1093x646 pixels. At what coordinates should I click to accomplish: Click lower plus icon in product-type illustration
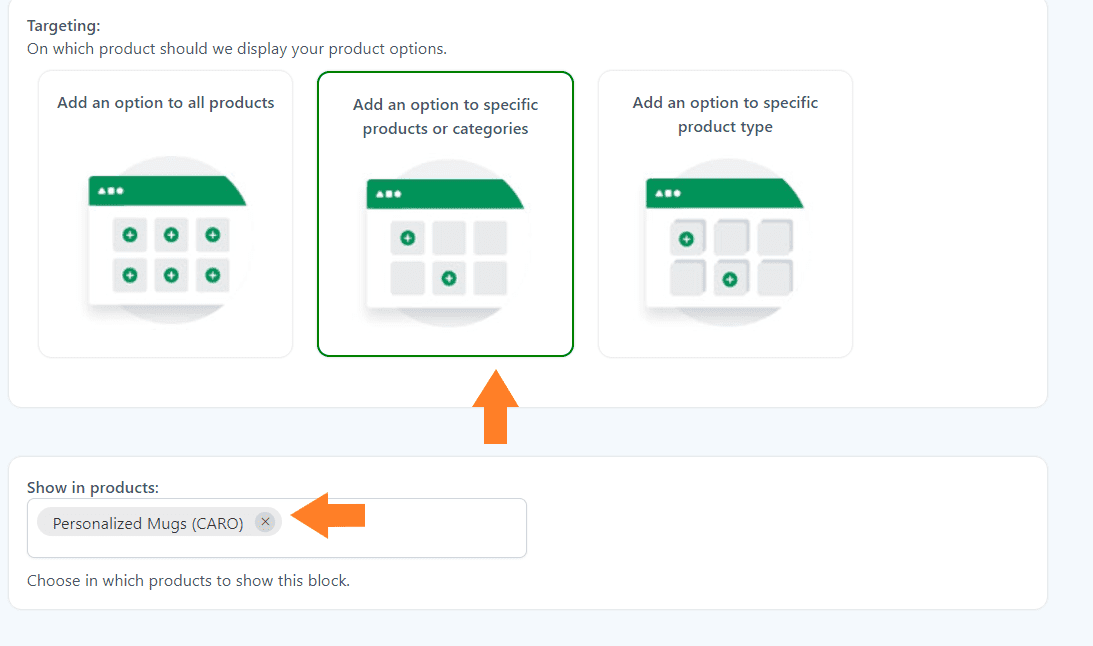[730, 279]
